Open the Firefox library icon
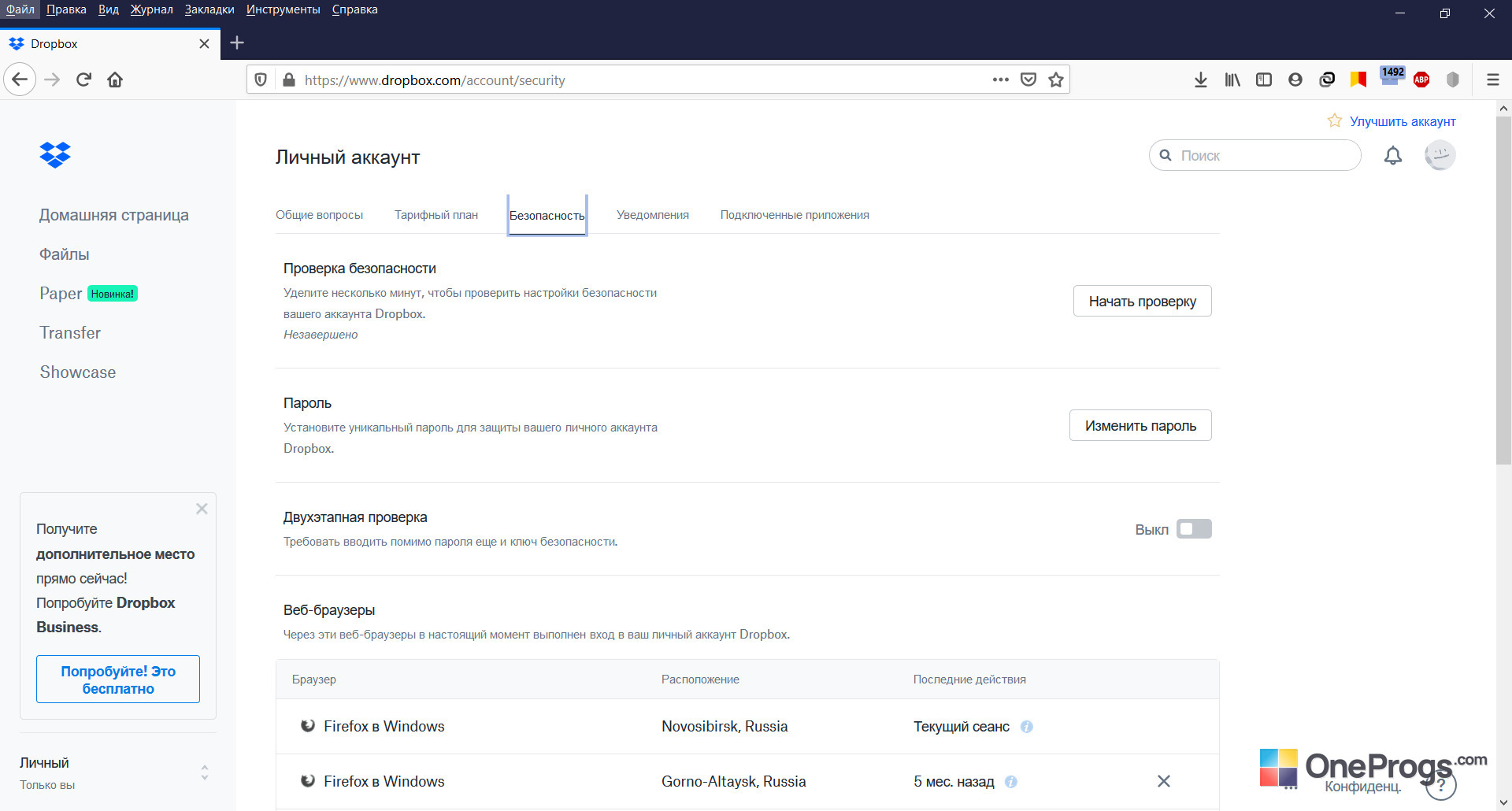The width and height of the screenshot is (1512, 811). pos(1232,80)
